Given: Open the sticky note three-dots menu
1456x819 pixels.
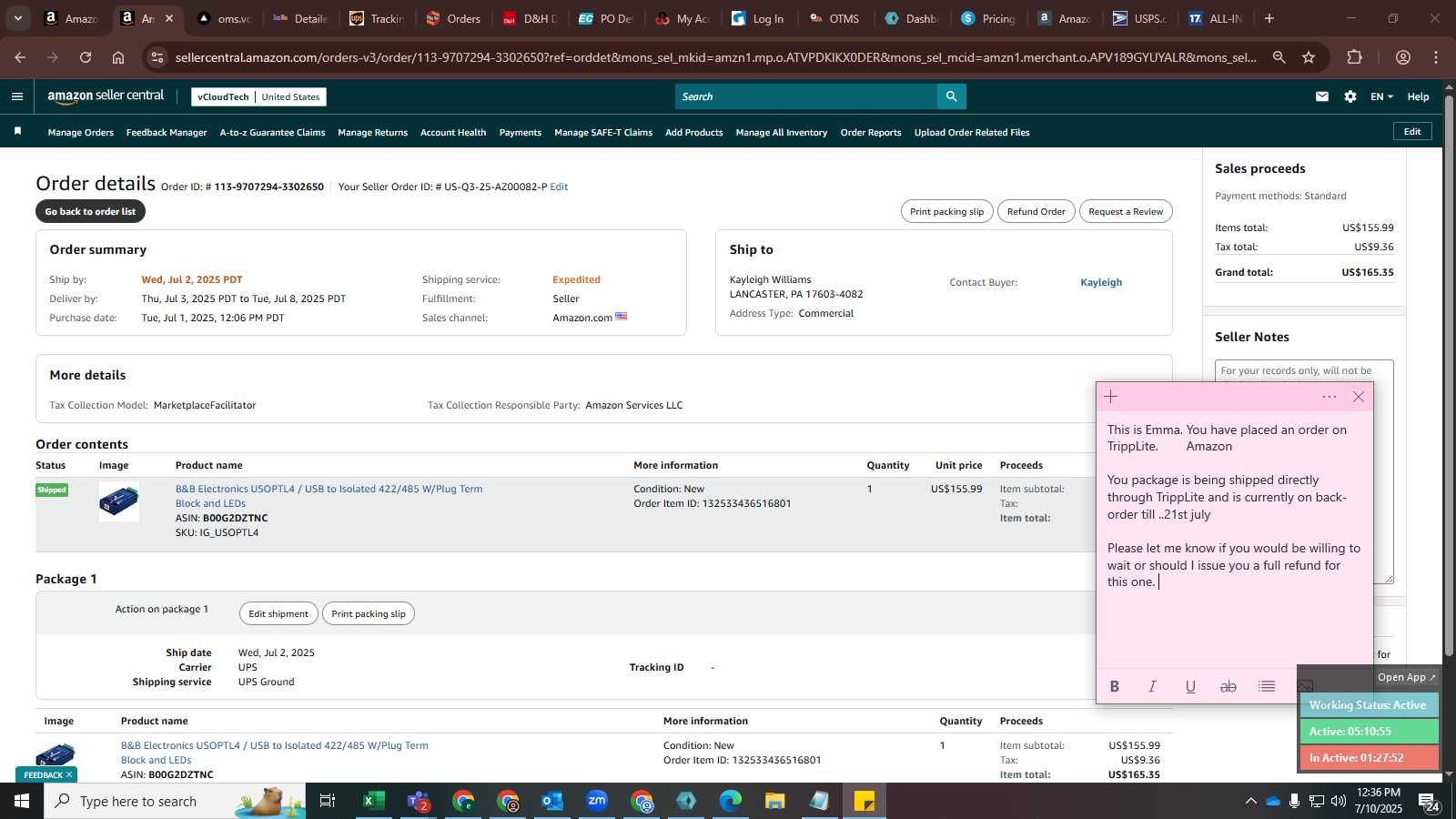Looking at the screenshot, I should 1330,397.
